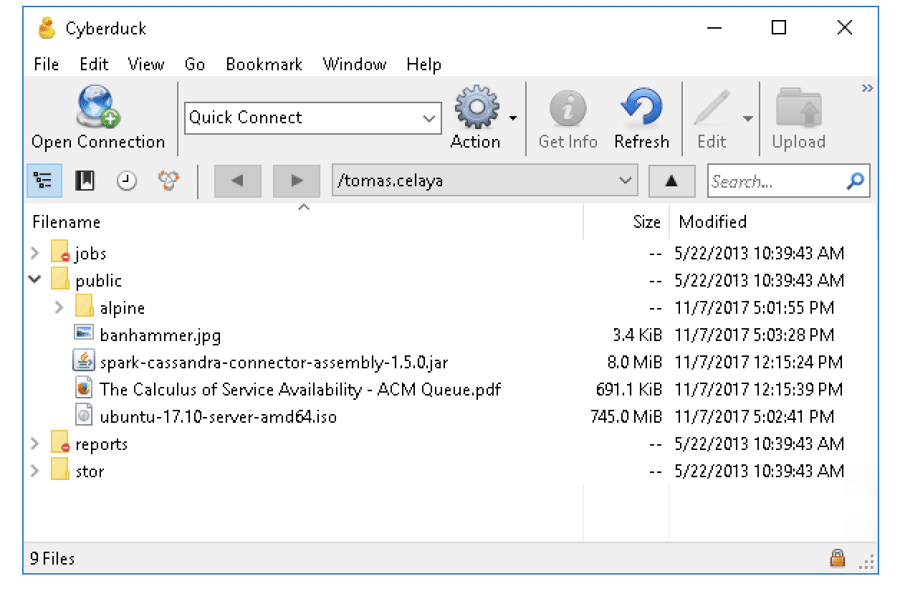The height and width of the screenshot is (599, 900).
Task: Click the 745.0 MiB size value
Action: (626, 417)
